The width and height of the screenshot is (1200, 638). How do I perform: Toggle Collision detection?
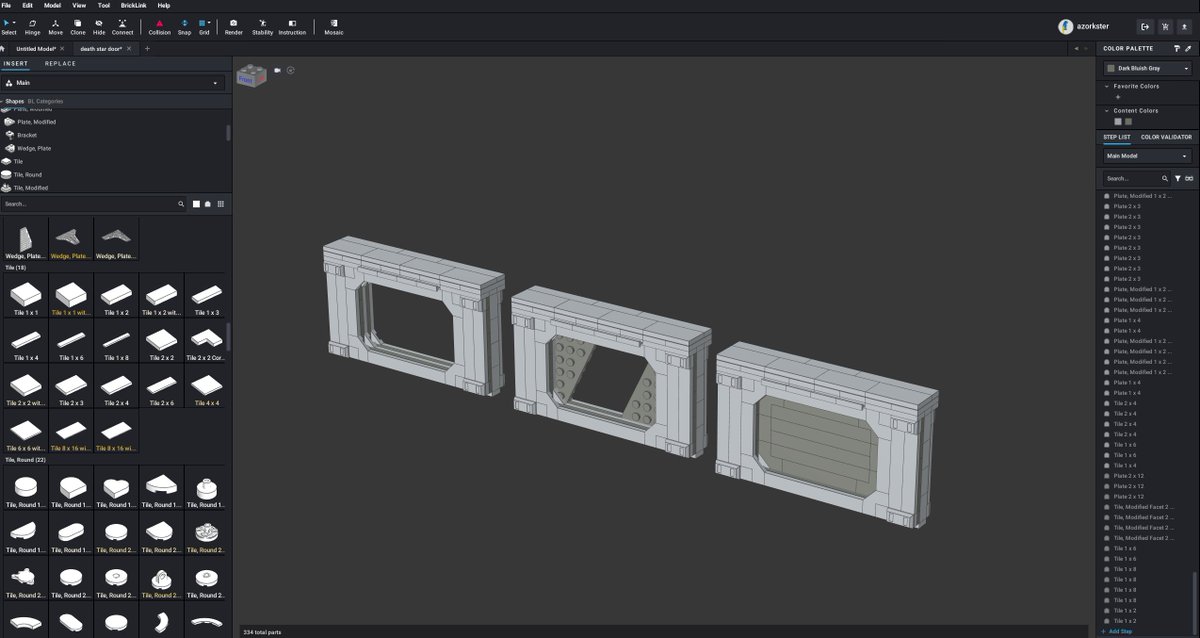(159, 26)
